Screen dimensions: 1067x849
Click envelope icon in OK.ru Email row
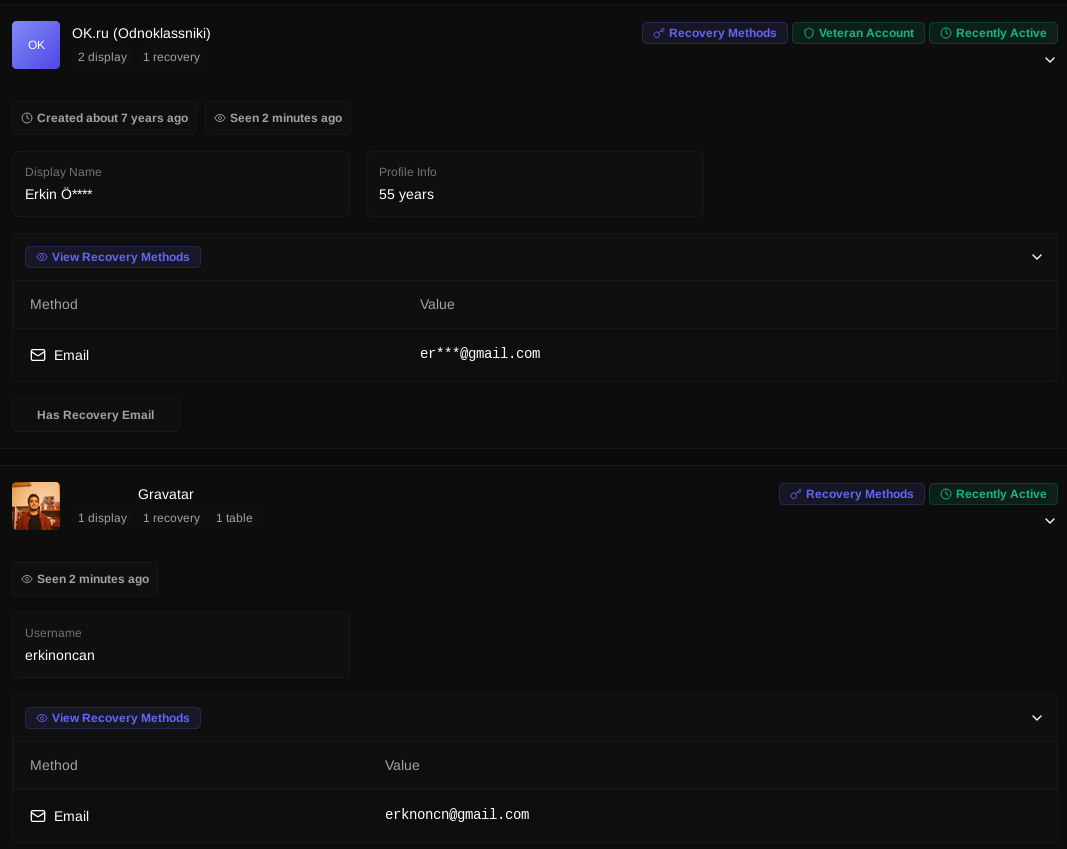[38, 355]
